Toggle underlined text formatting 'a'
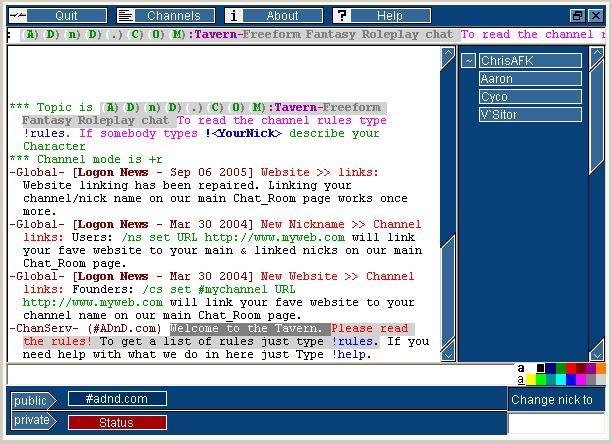The width and height of the screenshot is (612, 444). tap(521, 379)
